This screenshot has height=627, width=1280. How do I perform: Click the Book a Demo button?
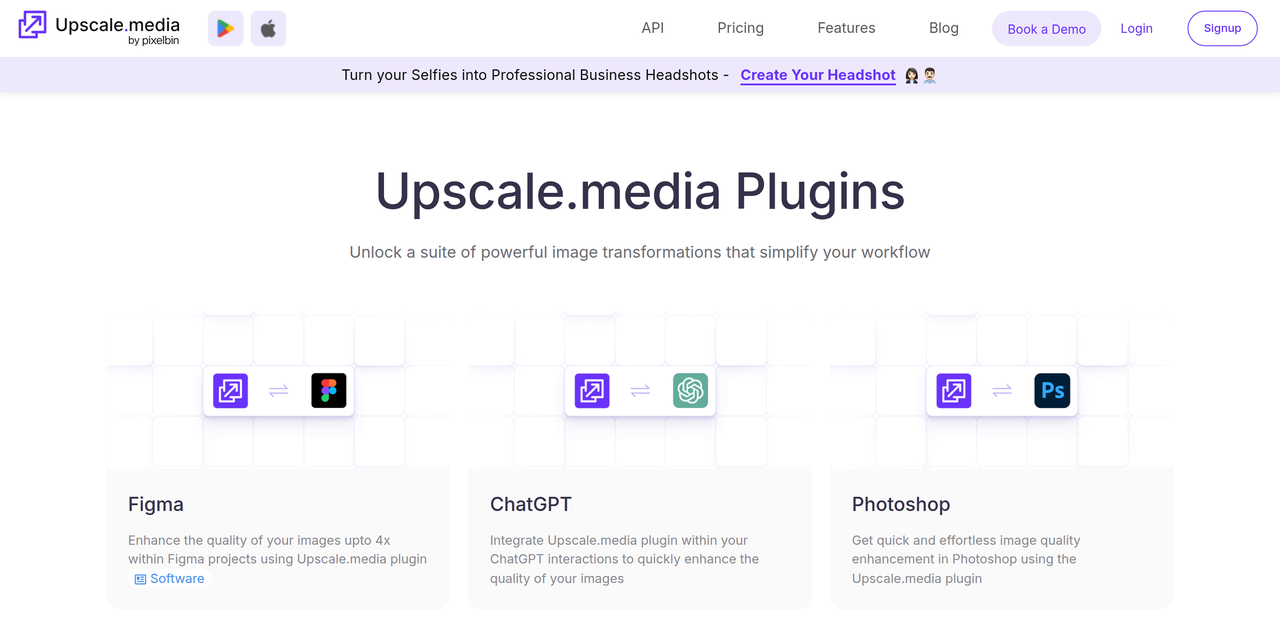pos(1047,29)
